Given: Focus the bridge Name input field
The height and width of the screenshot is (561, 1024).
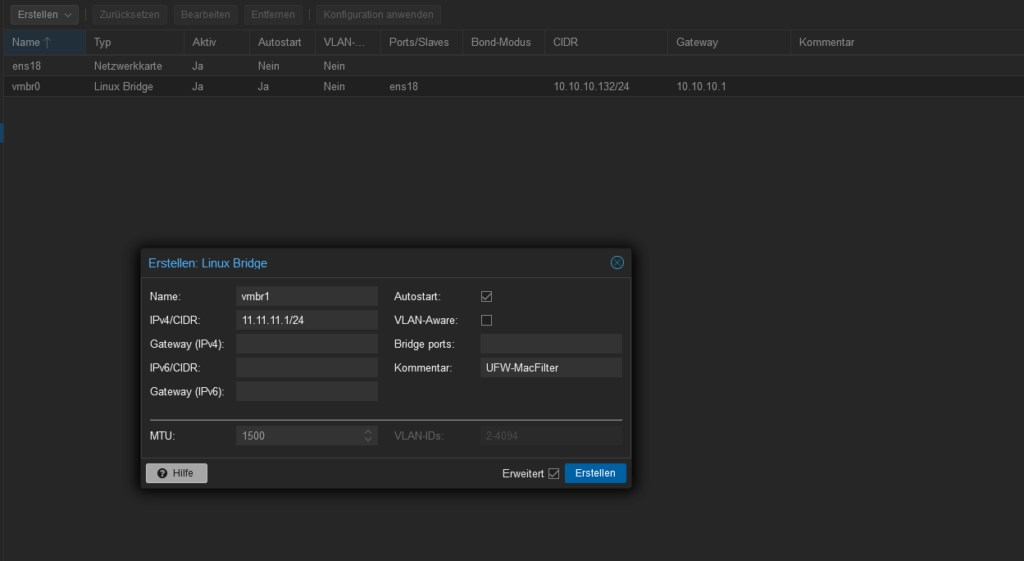Looking at the screenshot, I should [x=306, y=296].
